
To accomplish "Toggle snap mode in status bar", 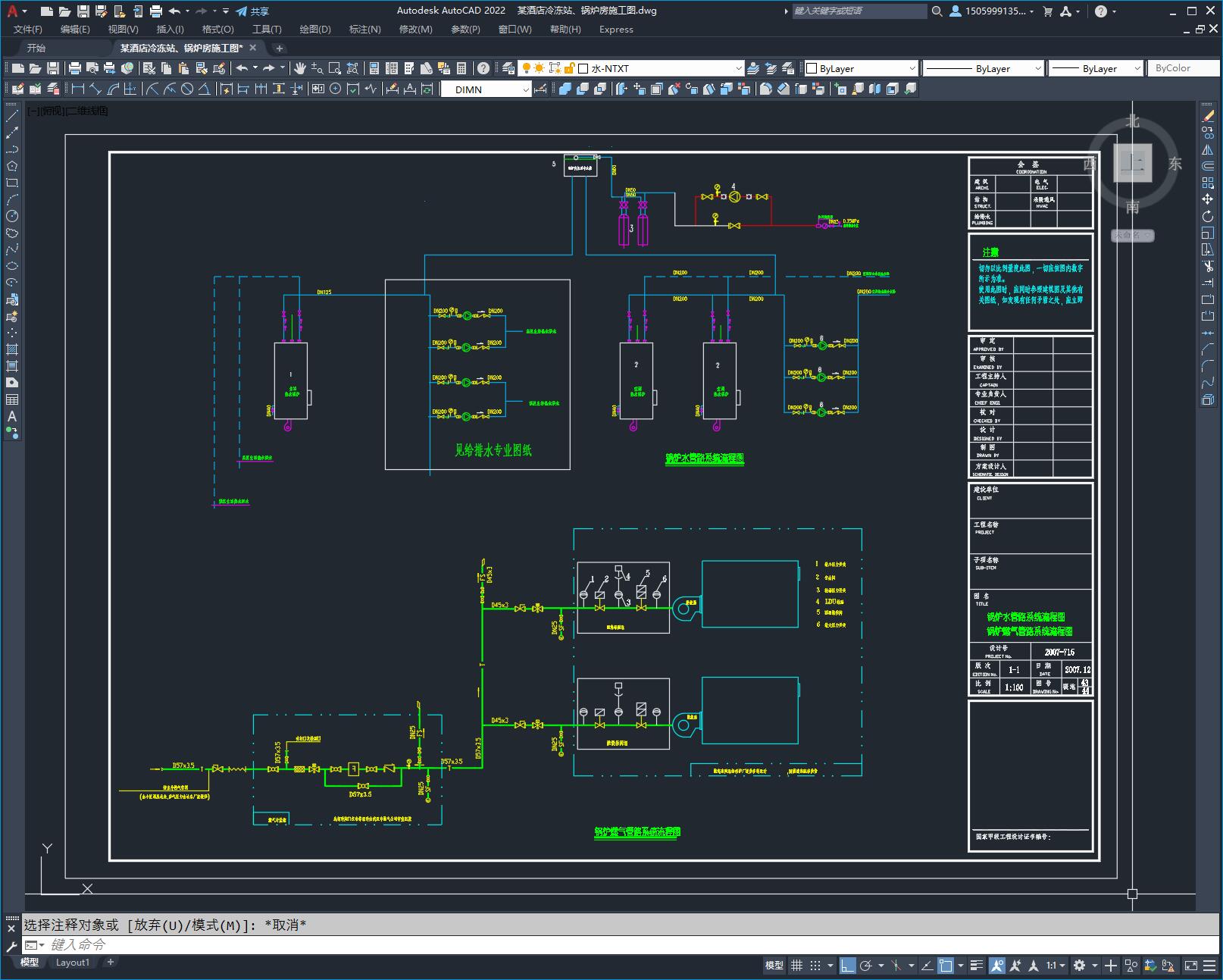I will pyautogui.click(x=815, y=966).
